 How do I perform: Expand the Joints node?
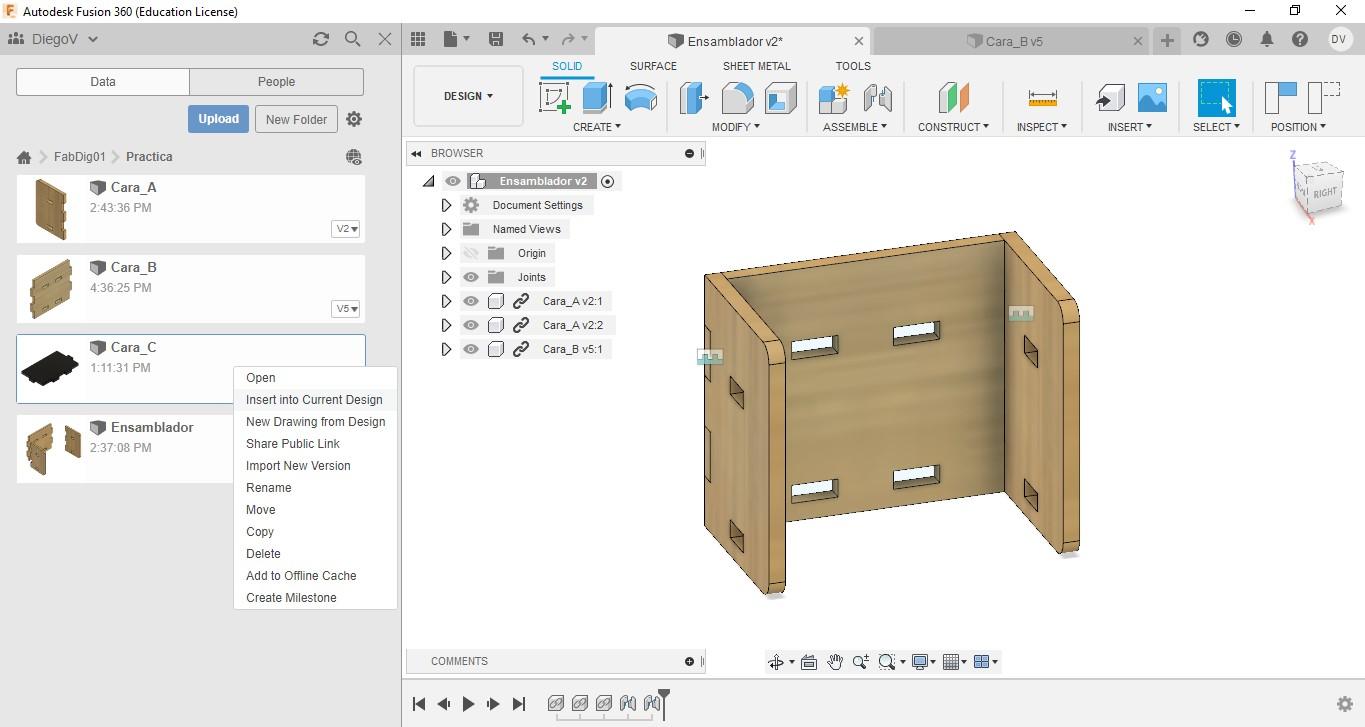446,277
